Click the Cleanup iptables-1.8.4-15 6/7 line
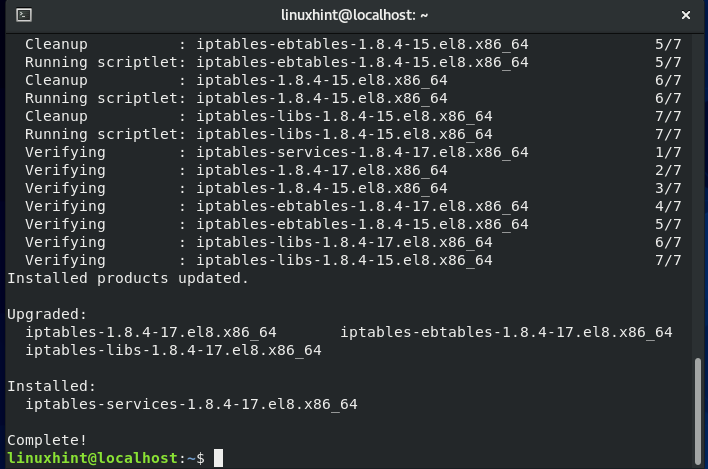Viewport: 708px width, 469px height. 353,80
